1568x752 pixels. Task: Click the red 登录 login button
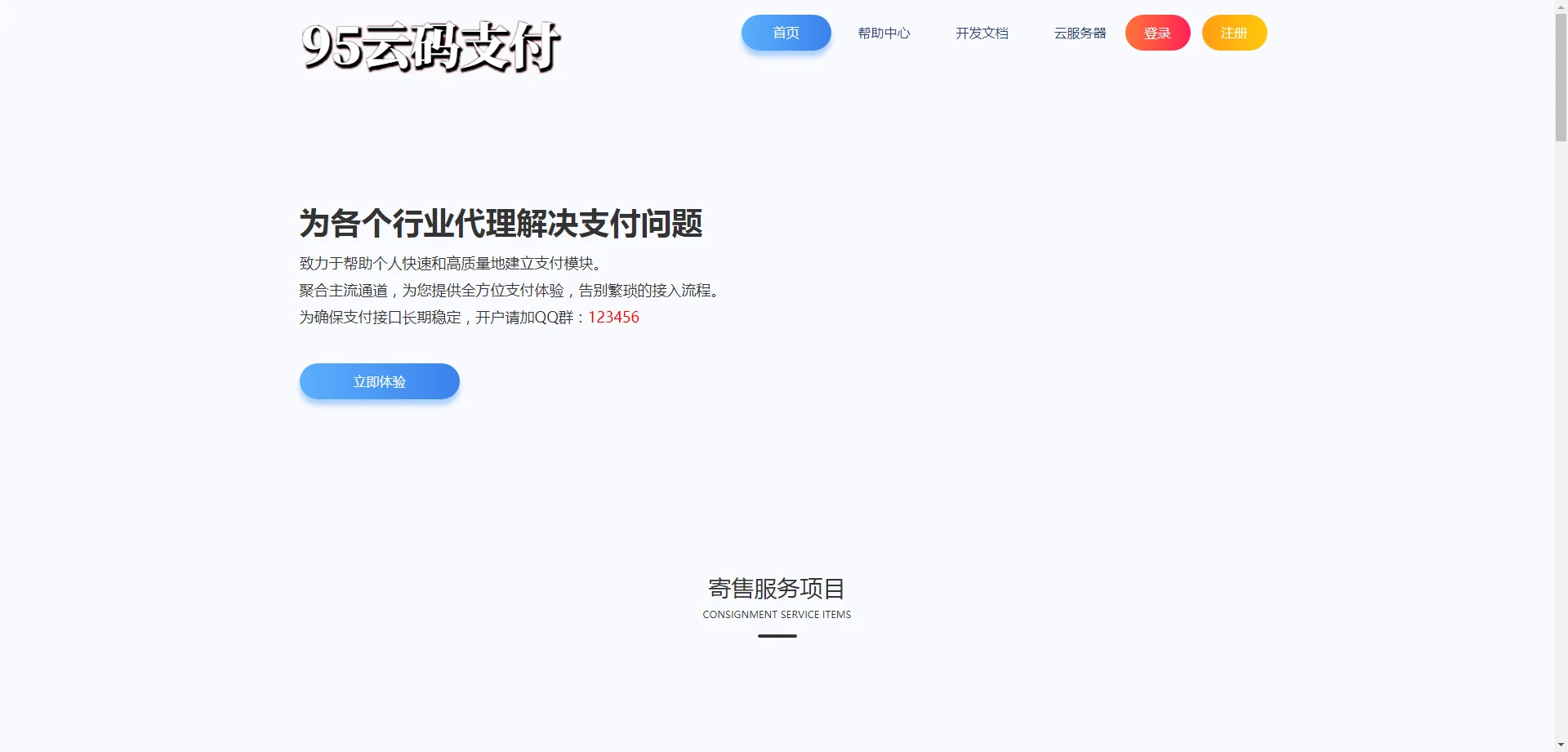click(1157, 33)
